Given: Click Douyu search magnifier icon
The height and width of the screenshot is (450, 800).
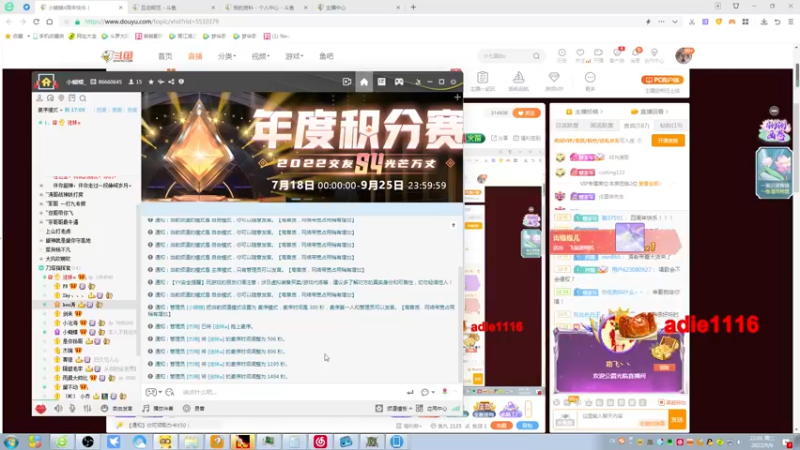Looking at the screenshot, I should click(536, 56).
